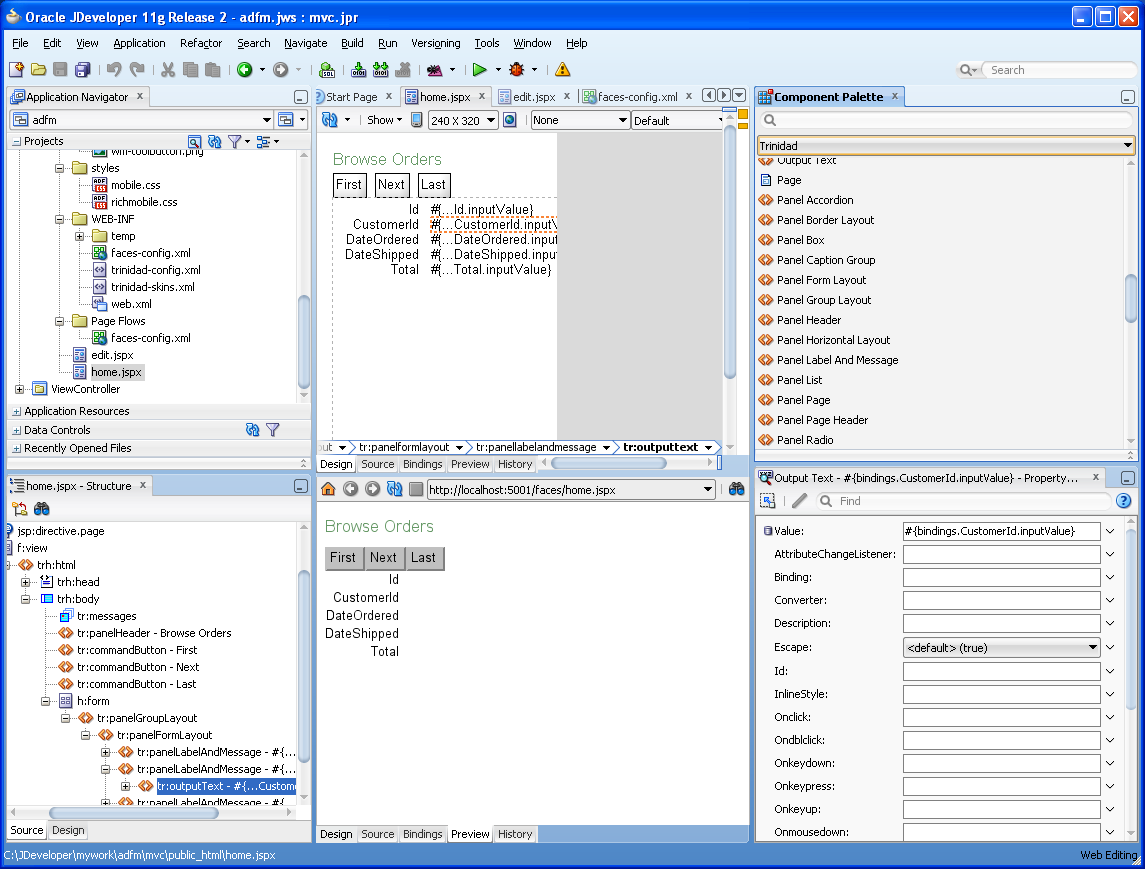Screen dimensions: 1145x869
Task: Open the Trinidad palette dropdown
Action: coord(1127,145)
